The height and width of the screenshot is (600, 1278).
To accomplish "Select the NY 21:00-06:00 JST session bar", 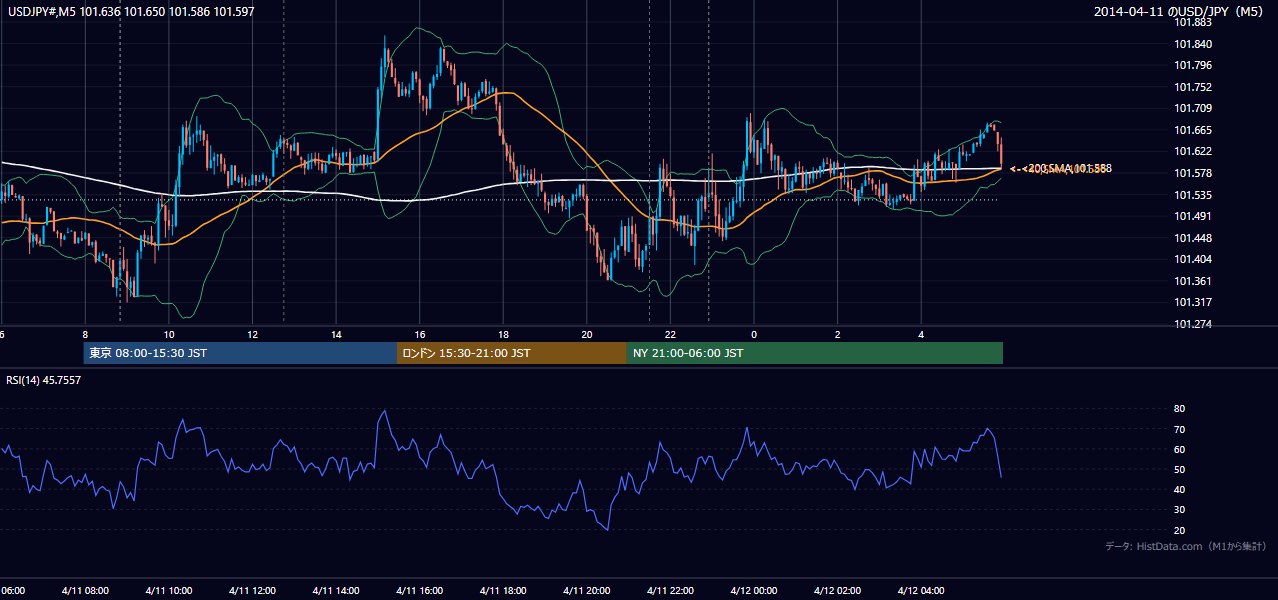I will [815, 353].
